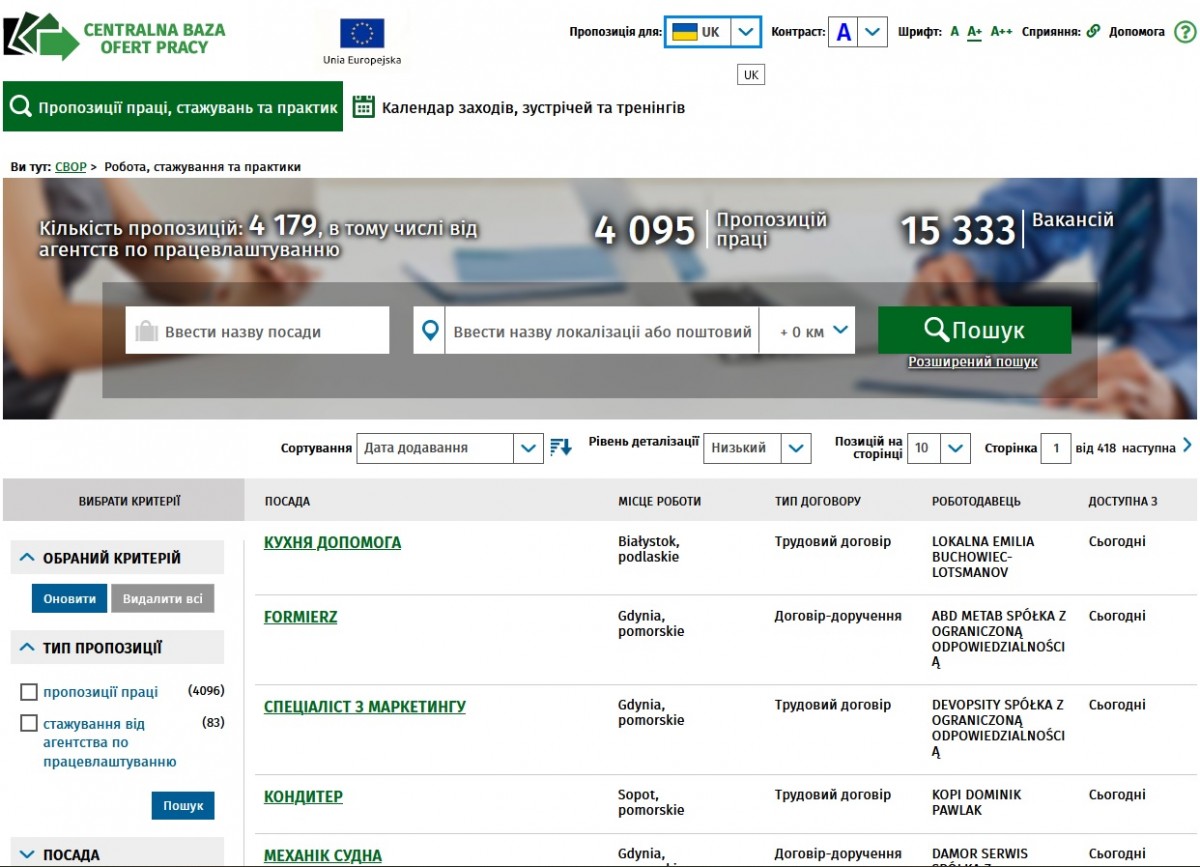Click Białystok, podlaskie location cell
Screen dimensions: 1200x867
point(649,549)
